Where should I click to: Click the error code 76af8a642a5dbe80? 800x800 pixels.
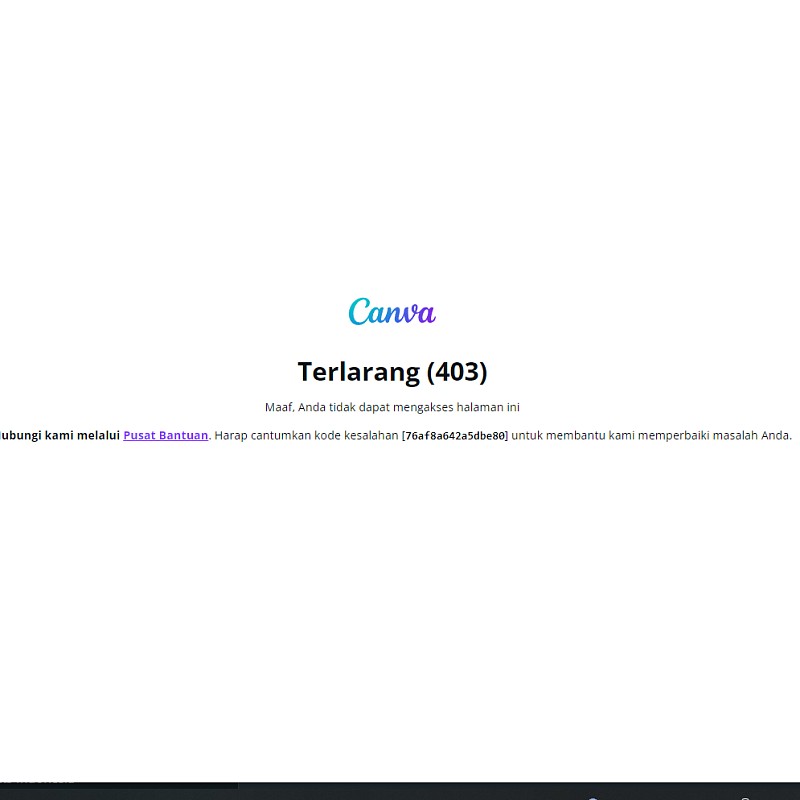tap(455, 436)
